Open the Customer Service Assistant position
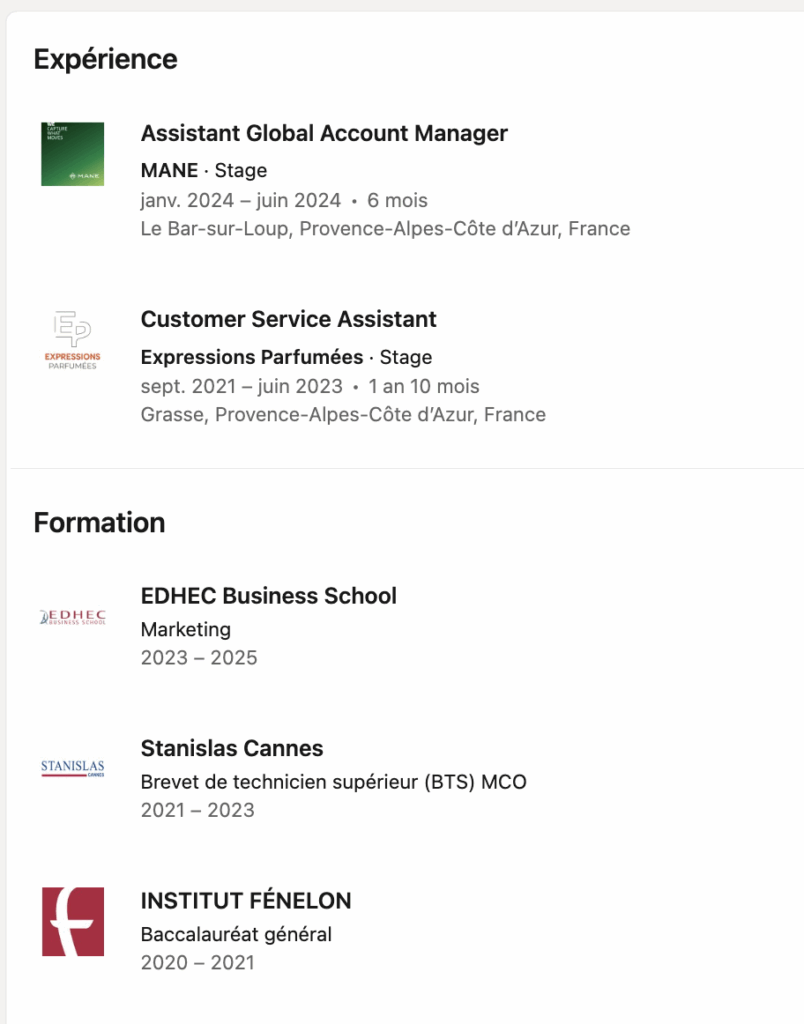This screenshot has width=804, height=1024. click(288, 319)
